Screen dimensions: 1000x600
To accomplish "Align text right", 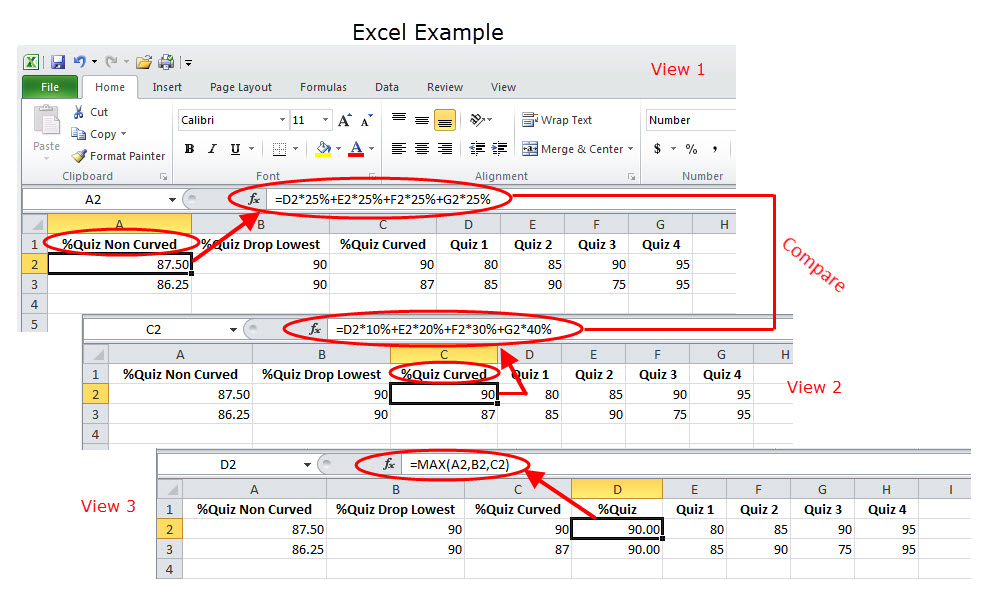I will coord(445,149).
